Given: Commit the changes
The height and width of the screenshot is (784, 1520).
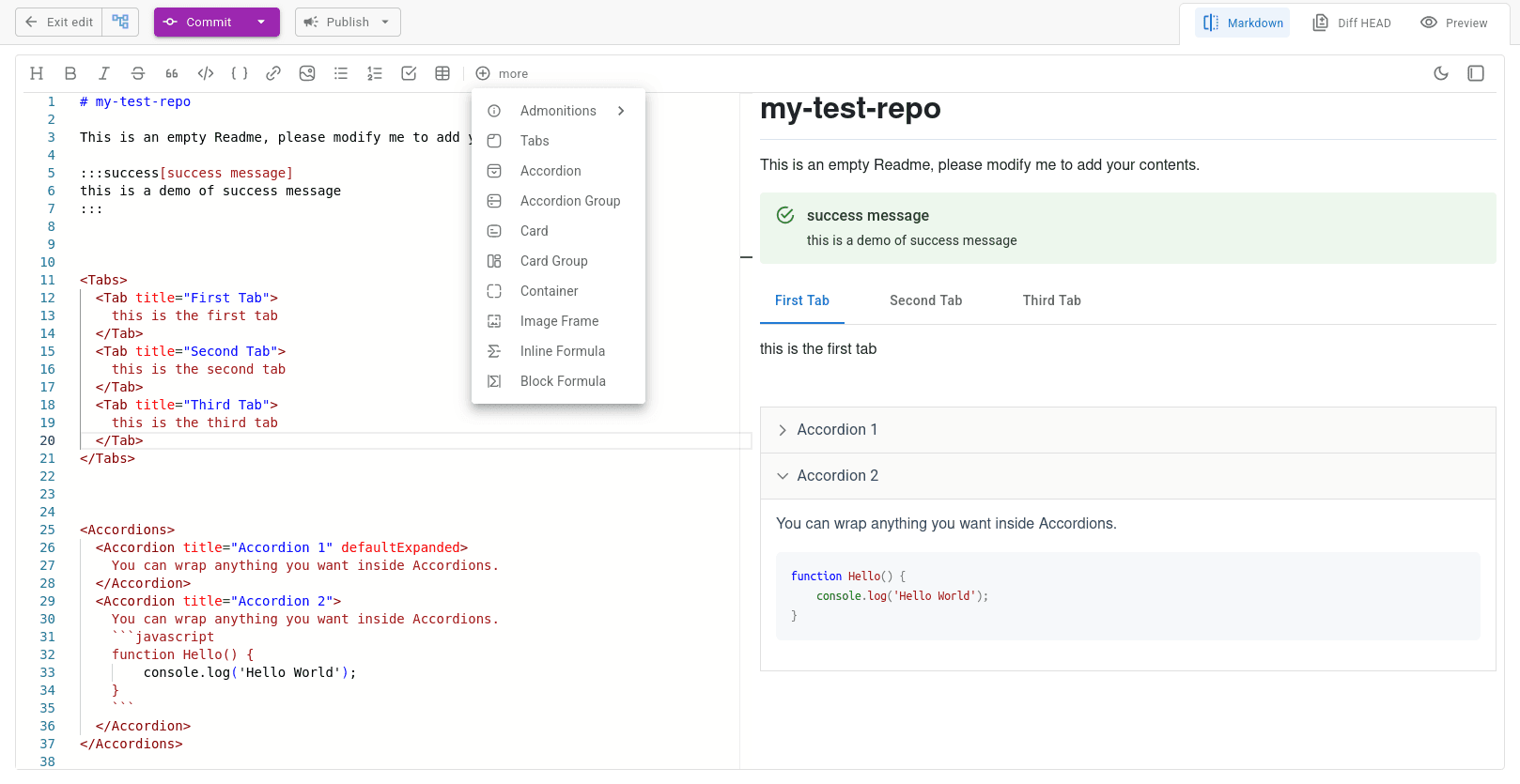Looking at the screenshot, I should pos(198,22).
